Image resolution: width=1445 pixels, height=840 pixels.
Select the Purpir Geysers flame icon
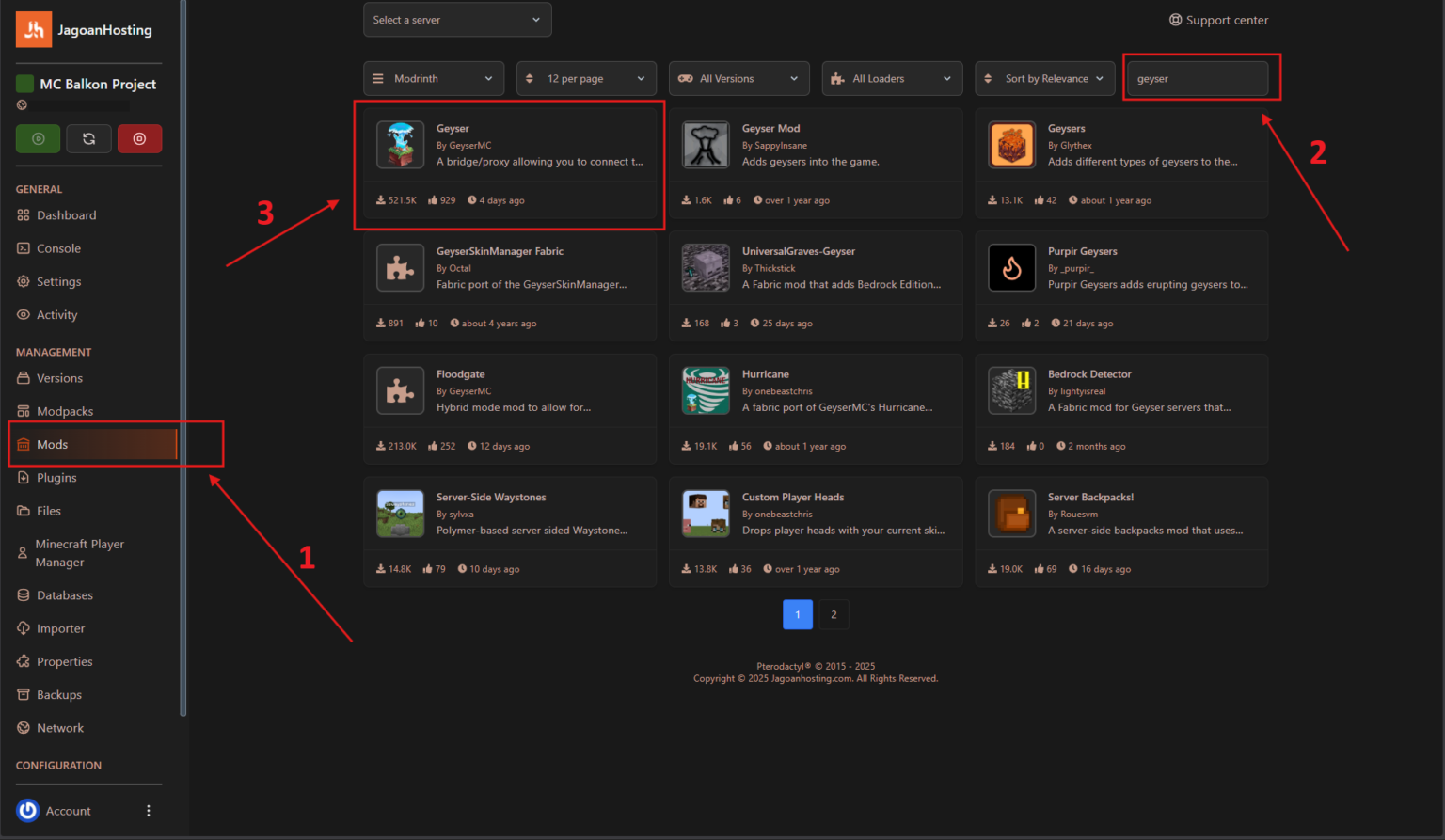[1011, 268]
